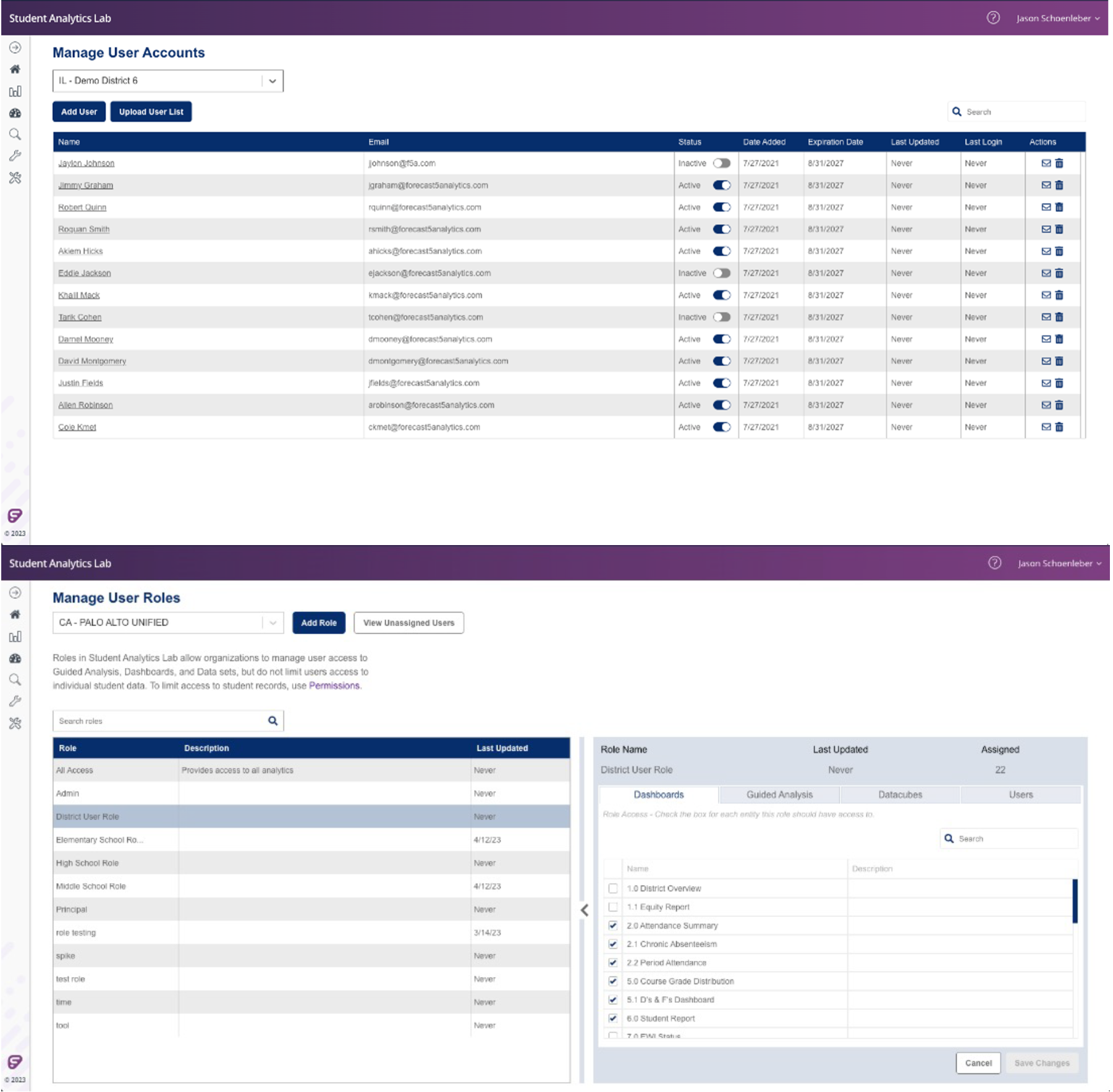Screen dimensions: 1113x1092
Task: Click the search roles magnifier icon
Action: coord(273,721)
